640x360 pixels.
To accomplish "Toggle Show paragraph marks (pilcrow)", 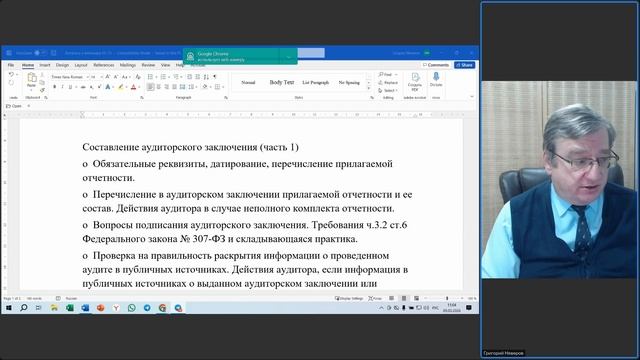I will [x=215, y=77].
